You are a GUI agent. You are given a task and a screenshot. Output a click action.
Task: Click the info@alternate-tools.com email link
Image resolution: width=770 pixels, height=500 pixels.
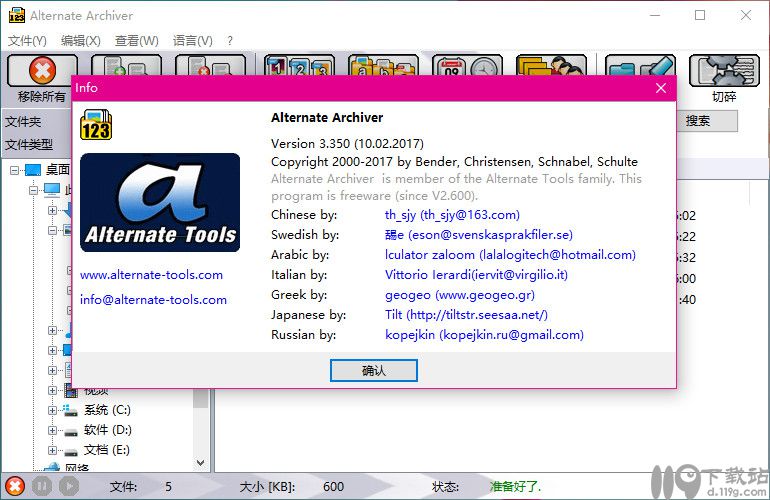pyautogui.click(x=153, y=300)
